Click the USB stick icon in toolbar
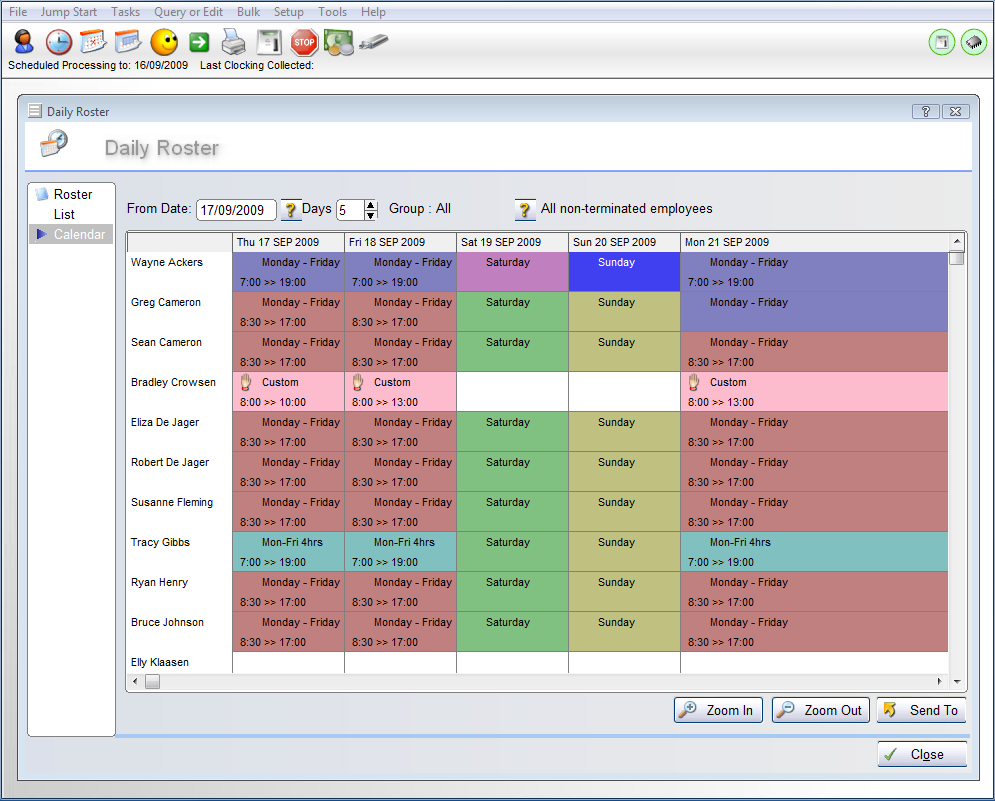The image size is (995, 801). coord(373,42)
